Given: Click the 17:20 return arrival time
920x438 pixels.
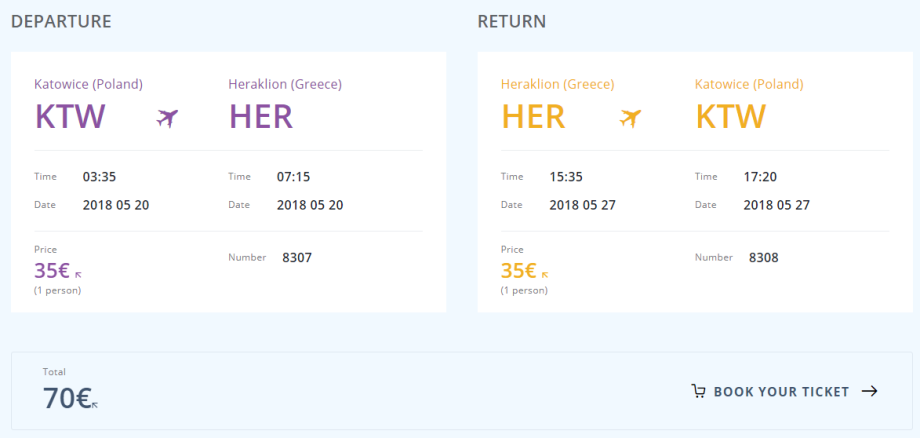Looking at the screenshot, I should [x=760, y=177].
